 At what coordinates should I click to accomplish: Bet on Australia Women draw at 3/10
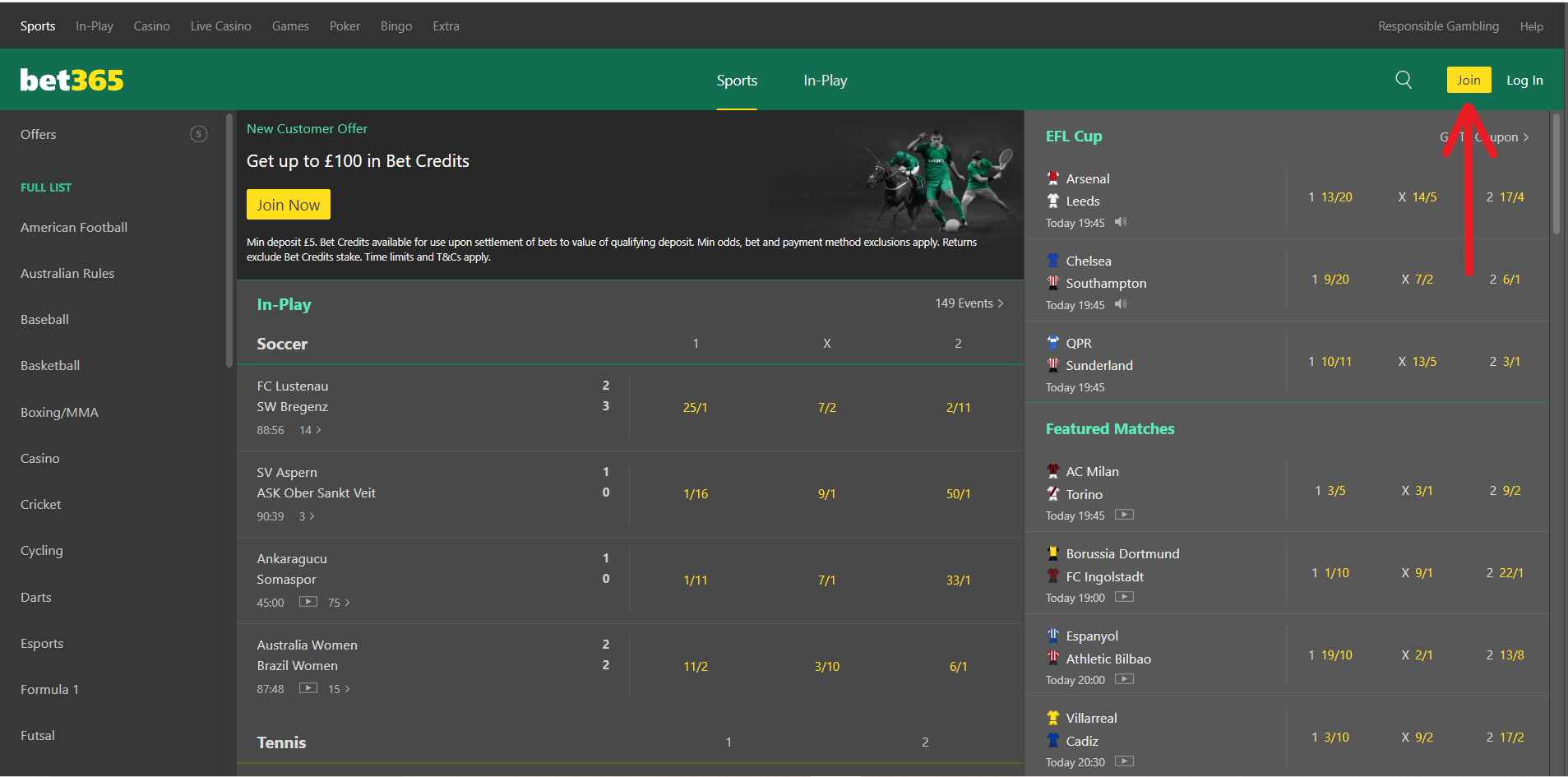coord(827,667)
